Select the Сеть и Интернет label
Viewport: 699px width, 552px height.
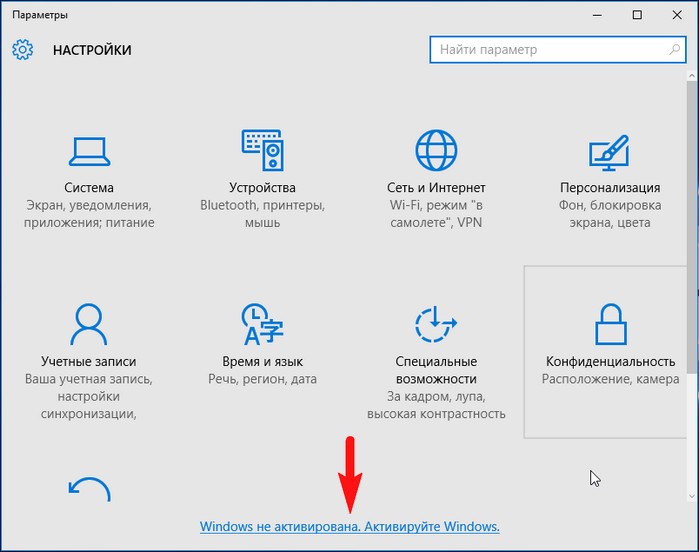436,188
